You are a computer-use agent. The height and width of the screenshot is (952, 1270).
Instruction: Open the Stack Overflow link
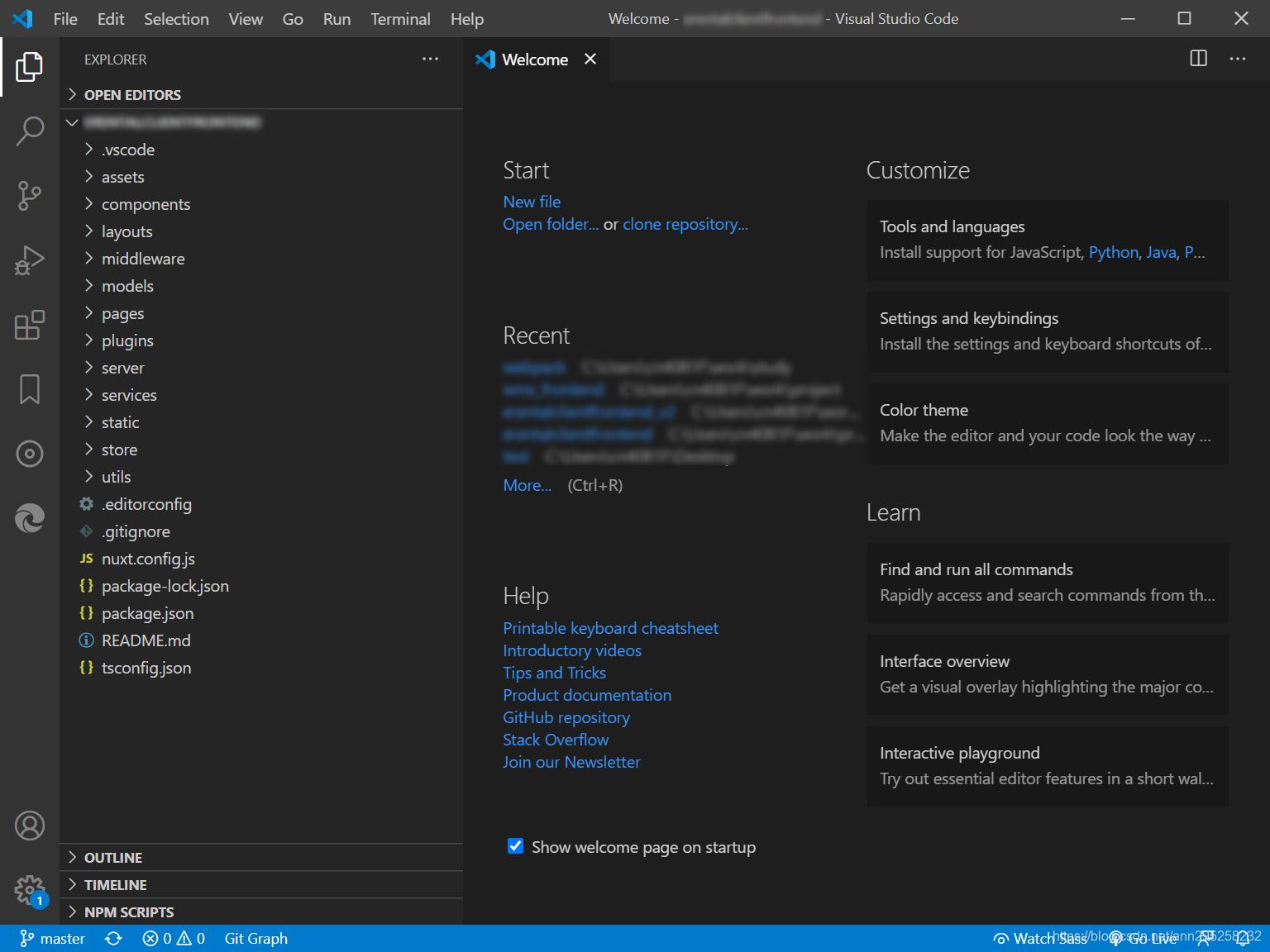(556, 740)
